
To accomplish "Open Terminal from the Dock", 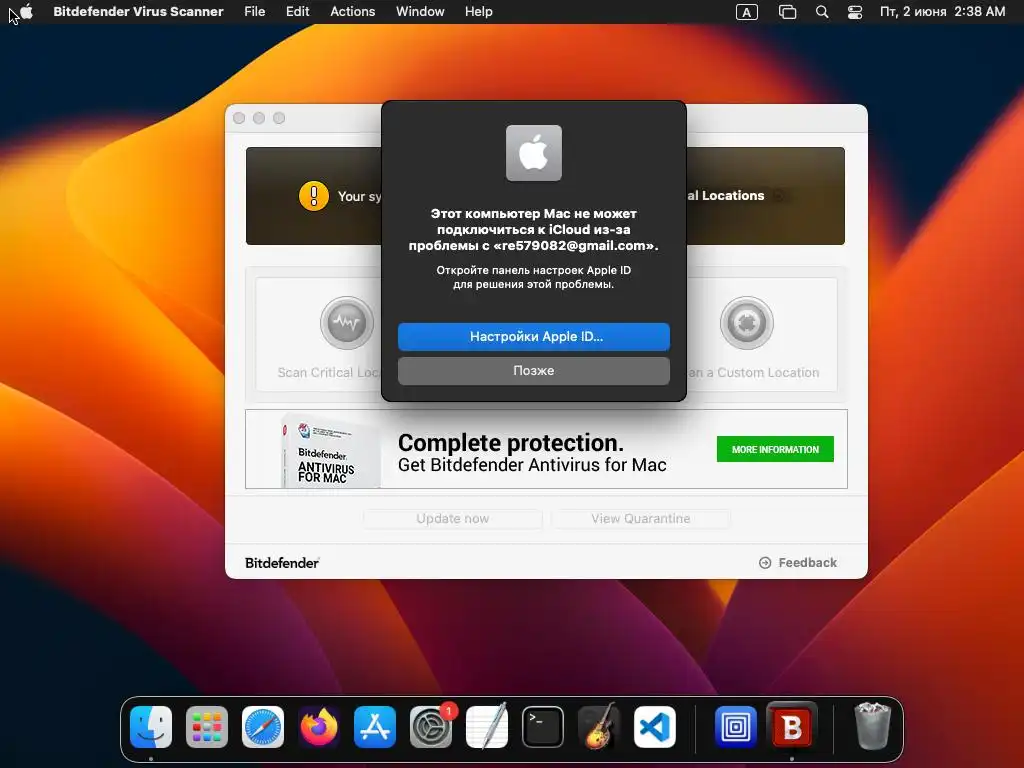I will coord(543,727).
